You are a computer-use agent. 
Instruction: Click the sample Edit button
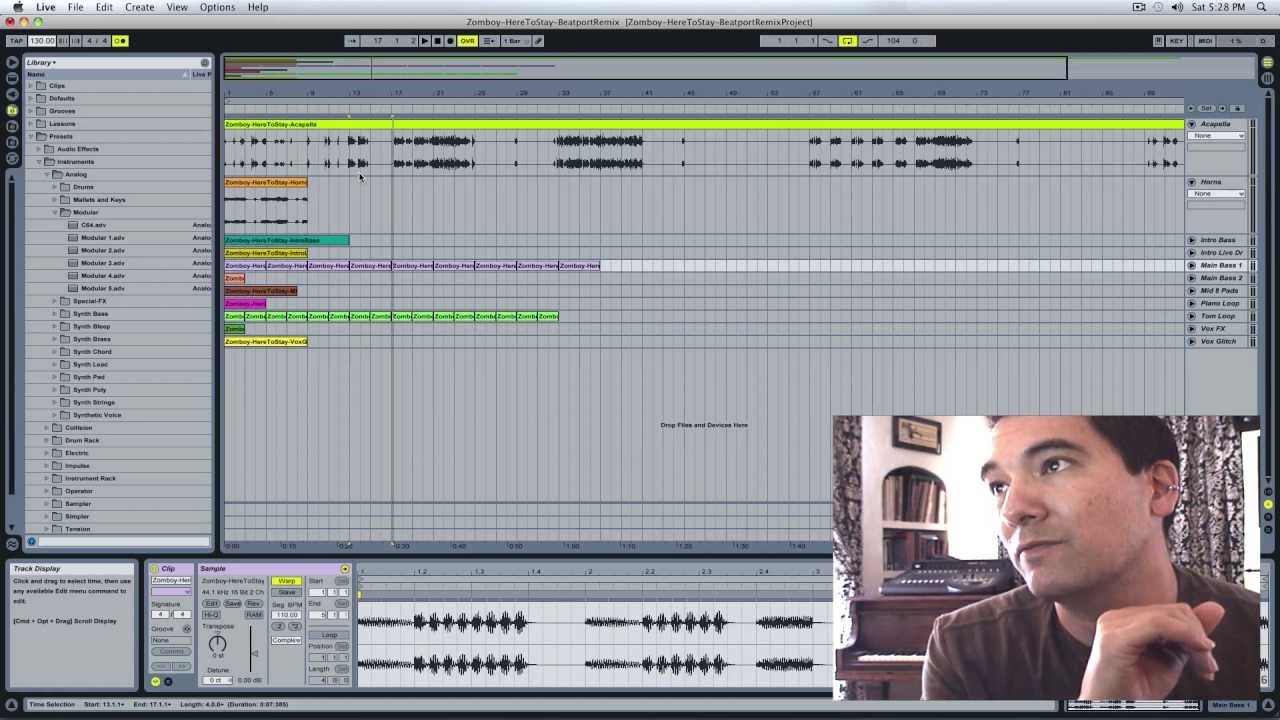211,604
